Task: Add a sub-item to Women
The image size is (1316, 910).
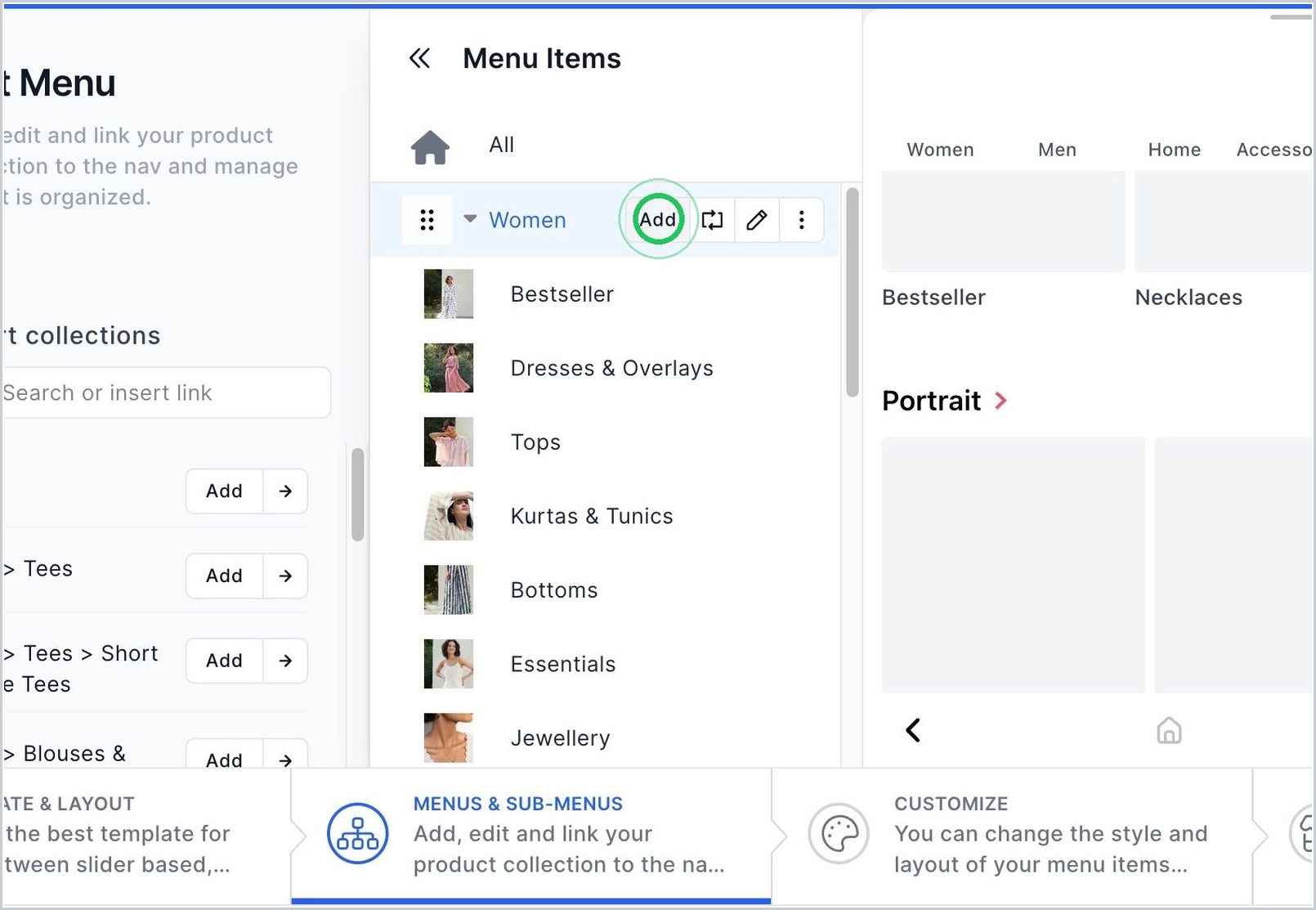Action: 658,219
